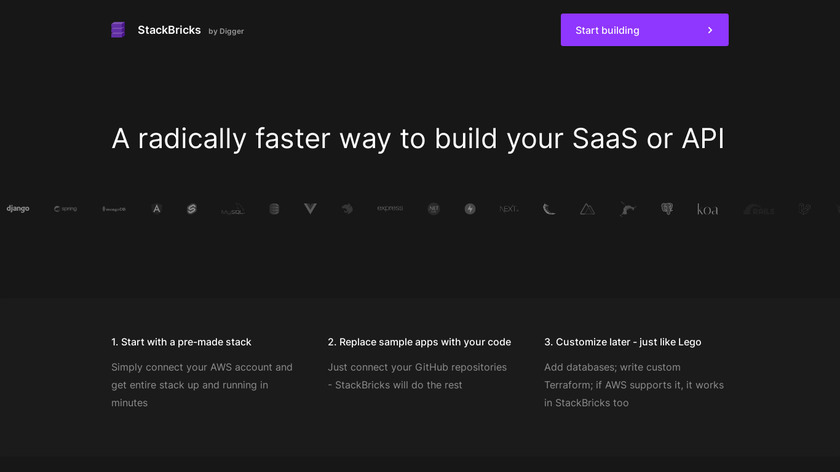Click the .NET logo icon
This screenshot has height=472, width=840.
point(433,209)
